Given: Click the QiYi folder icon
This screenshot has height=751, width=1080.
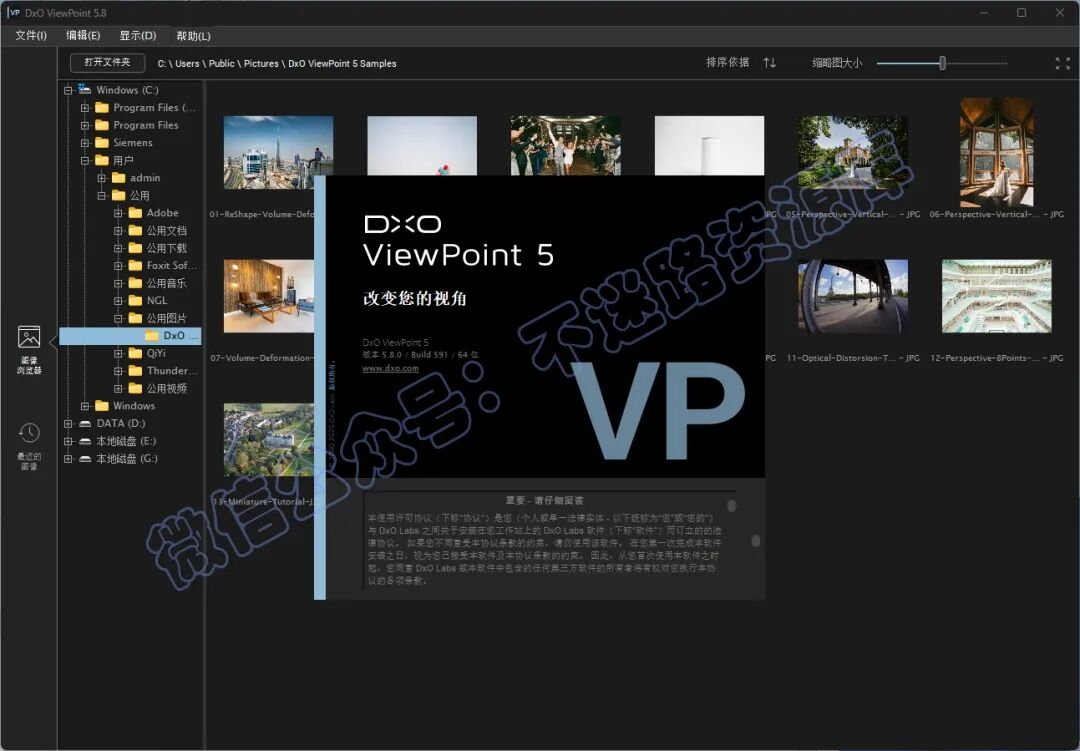Looking at the screenshot, I should tap(135, 353).
